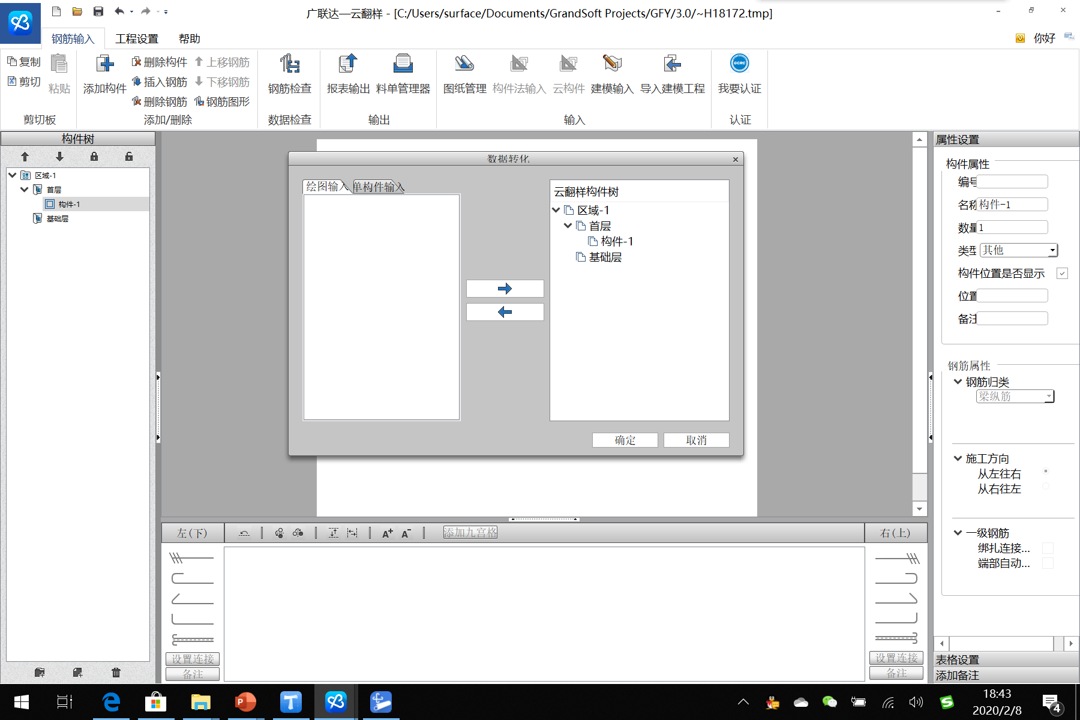Open 图纸管理 drawing management
This screenshot has height=720, width=1080.
(464, 74)
